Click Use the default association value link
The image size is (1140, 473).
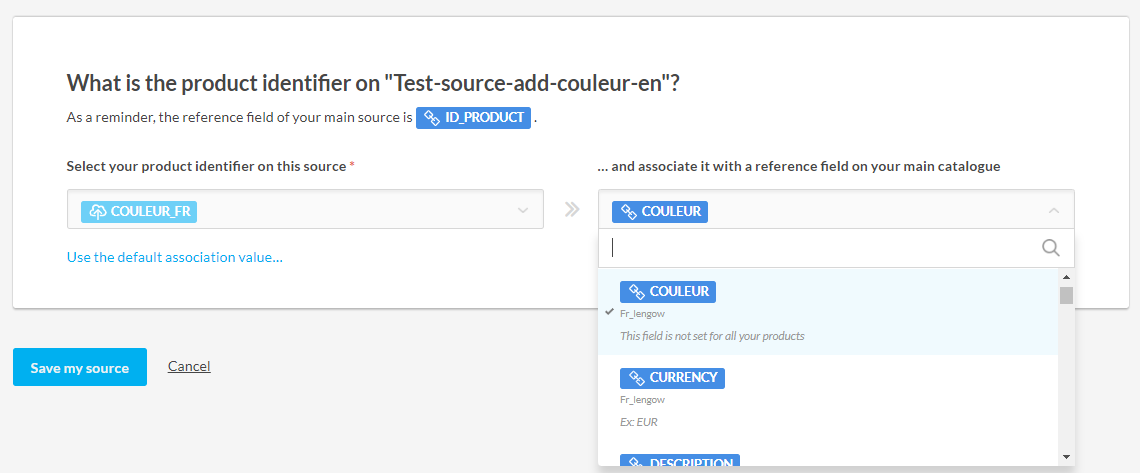pos(175,257)
